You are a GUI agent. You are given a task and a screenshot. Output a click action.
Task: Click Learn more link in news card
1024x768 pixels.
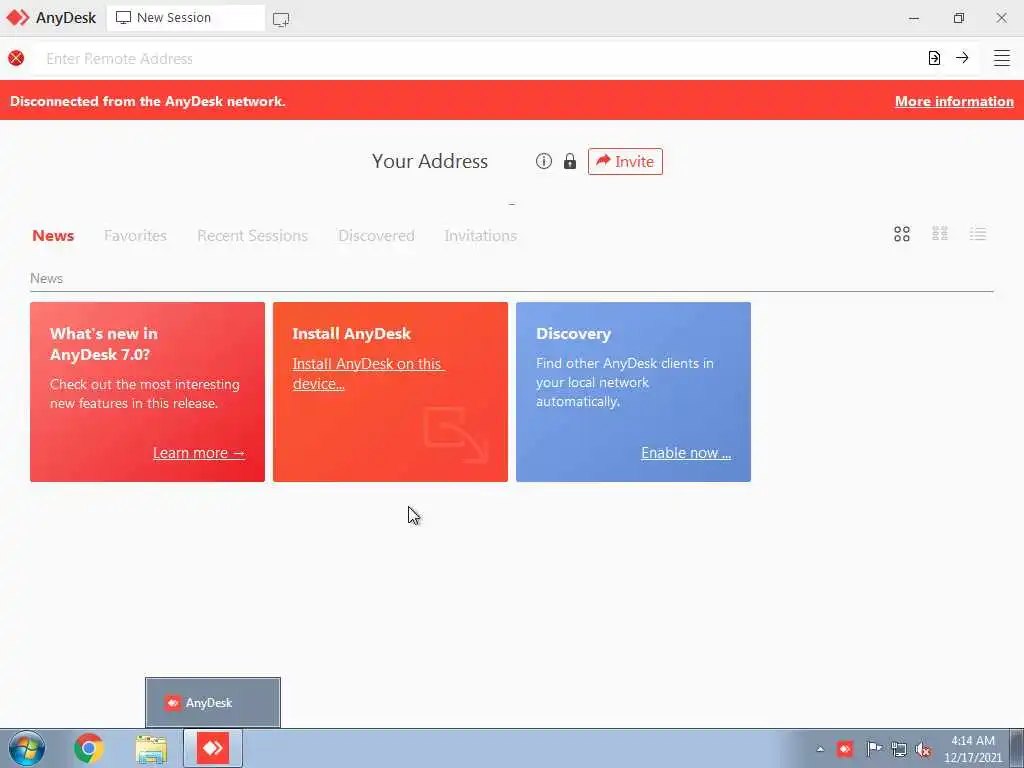199,453
